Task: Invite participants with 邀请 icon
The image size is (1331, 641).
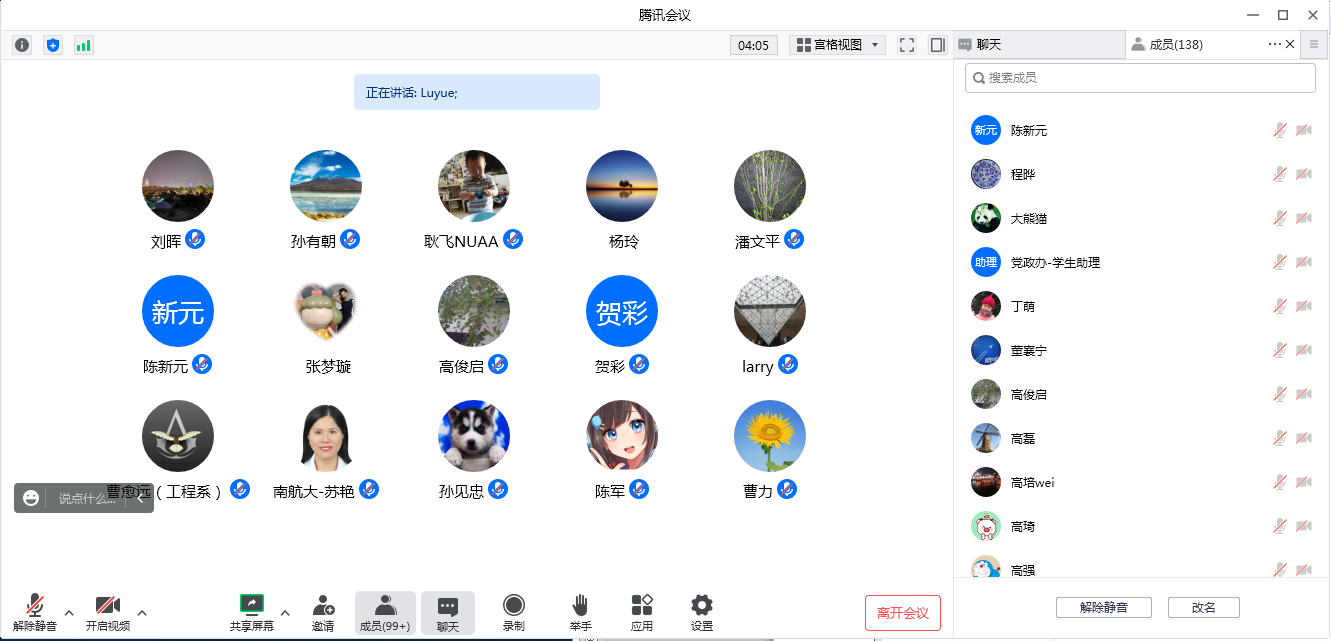Action: pos(323,612)
